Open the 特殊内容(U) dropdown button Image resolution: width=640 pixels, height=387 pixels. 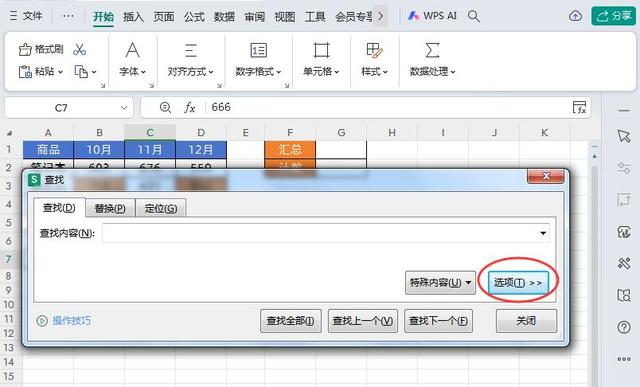point(440,282)
